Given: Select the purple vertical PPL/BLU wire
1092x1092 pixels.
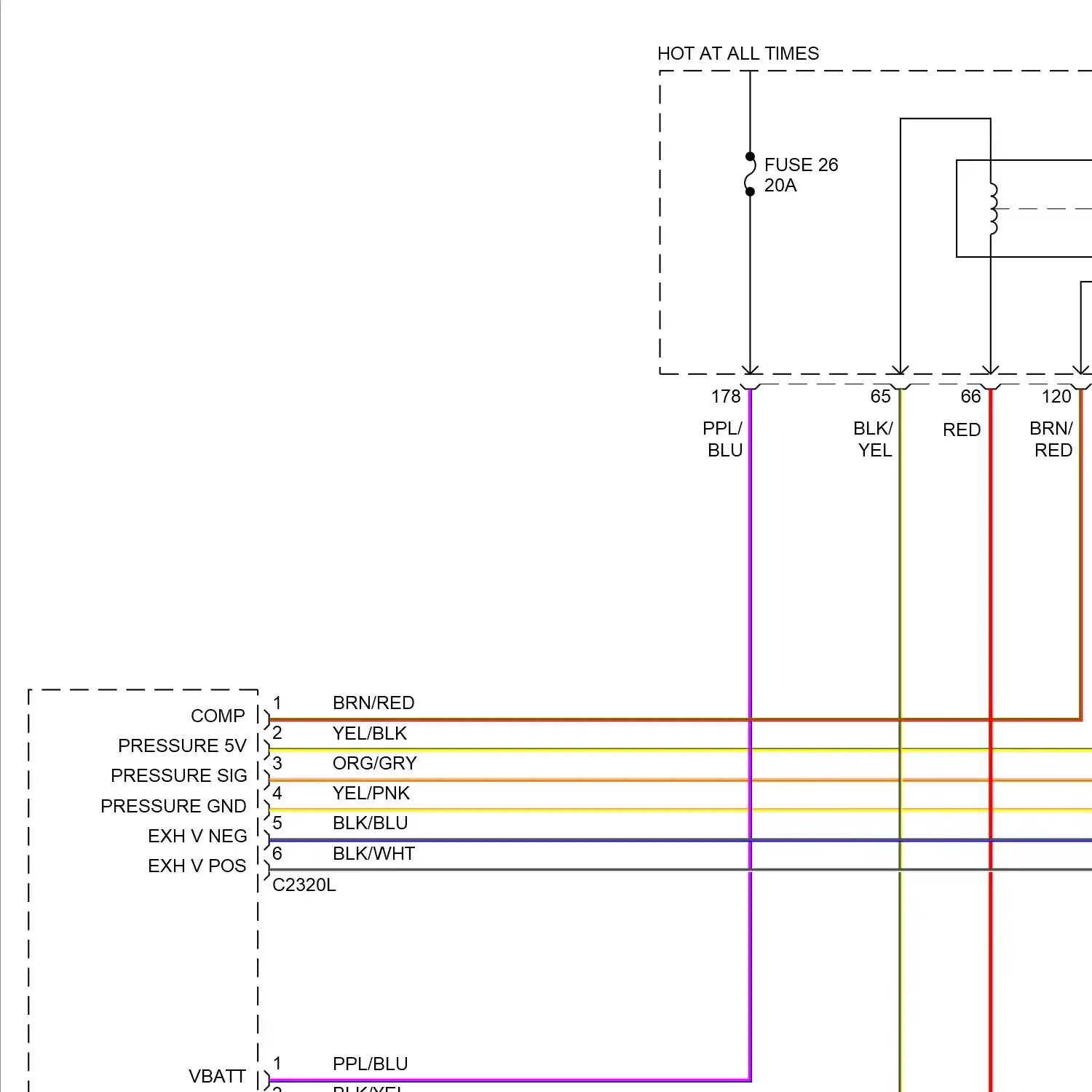Looking at the screenshot, I should [x=750, y=582].
